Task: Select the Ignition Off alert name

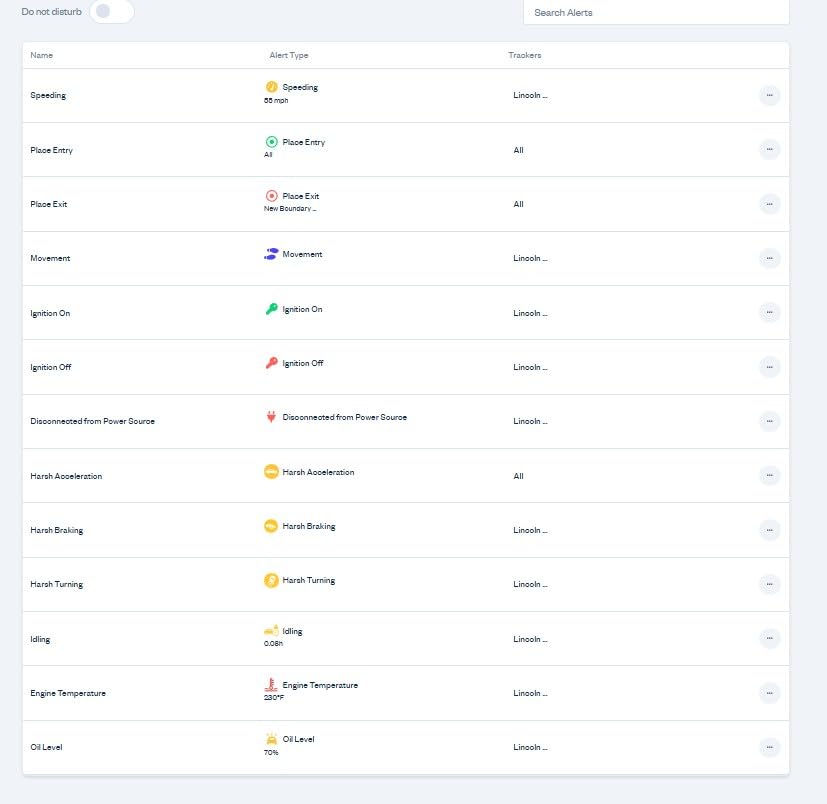Action: pyautogui.click(x=51, y=367)
